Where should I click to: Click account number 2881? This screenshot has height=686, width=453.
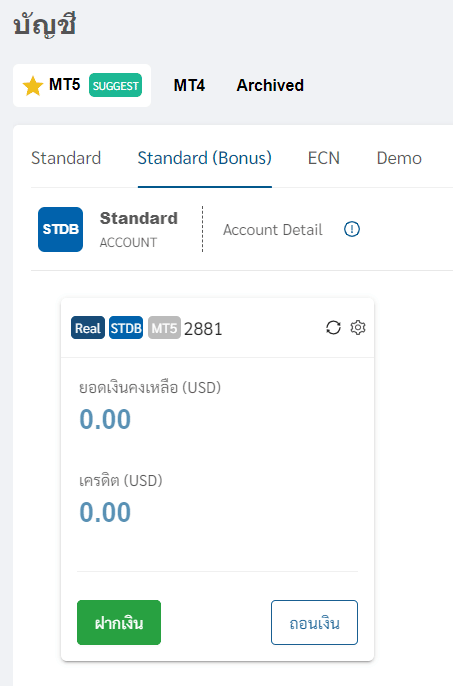(203, 329)
